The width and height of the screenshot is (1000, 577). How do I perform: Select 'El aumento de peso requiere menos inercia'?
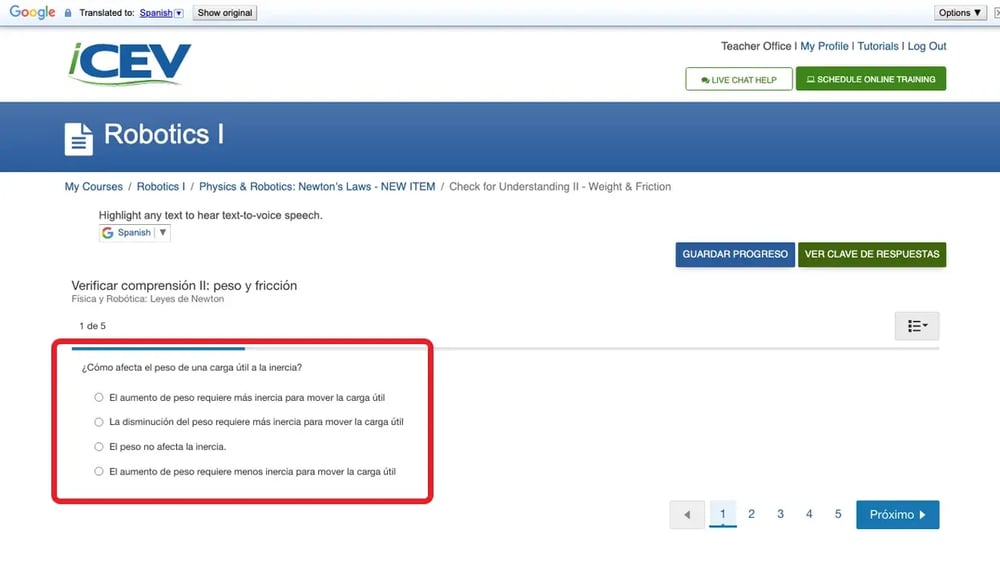(98, 471)
